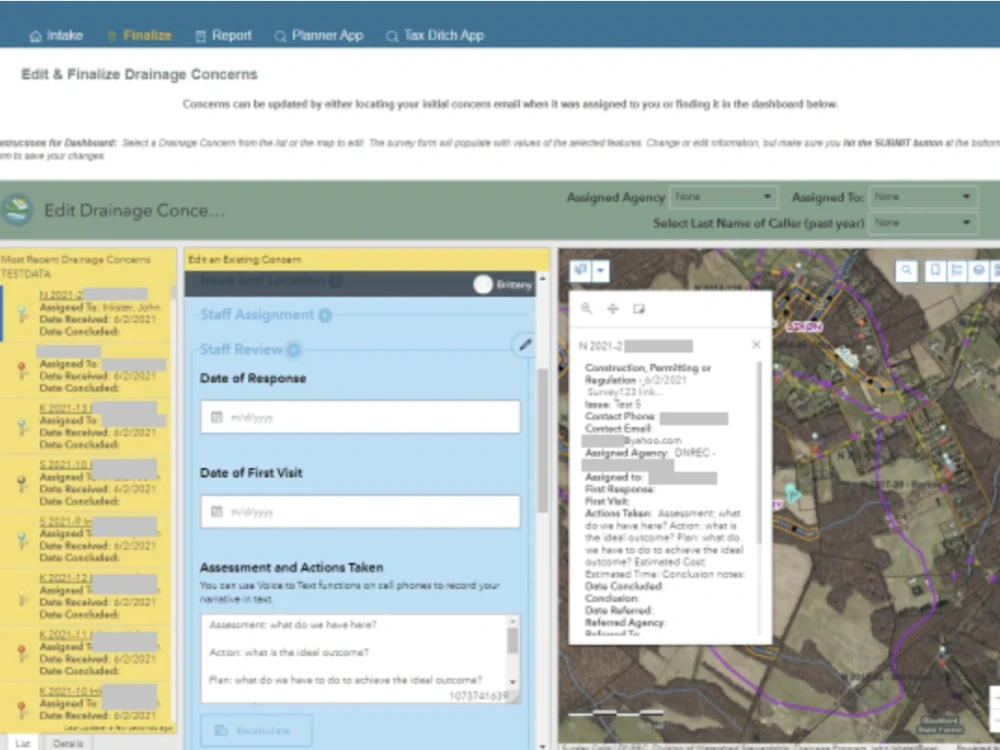This screenshot has height=750, width=1000.
Task: Click pin icon beside K 2021-11 concern
Action: tap(22, 653)
